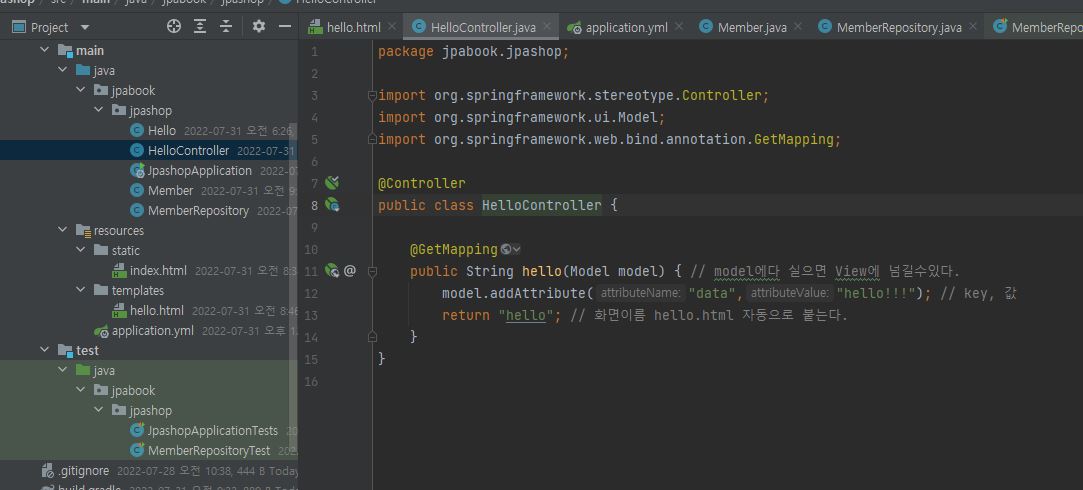1083x490 pixels.
Task: Click the Collapse All icon in Project panel
Action: [x=227, y=27]
